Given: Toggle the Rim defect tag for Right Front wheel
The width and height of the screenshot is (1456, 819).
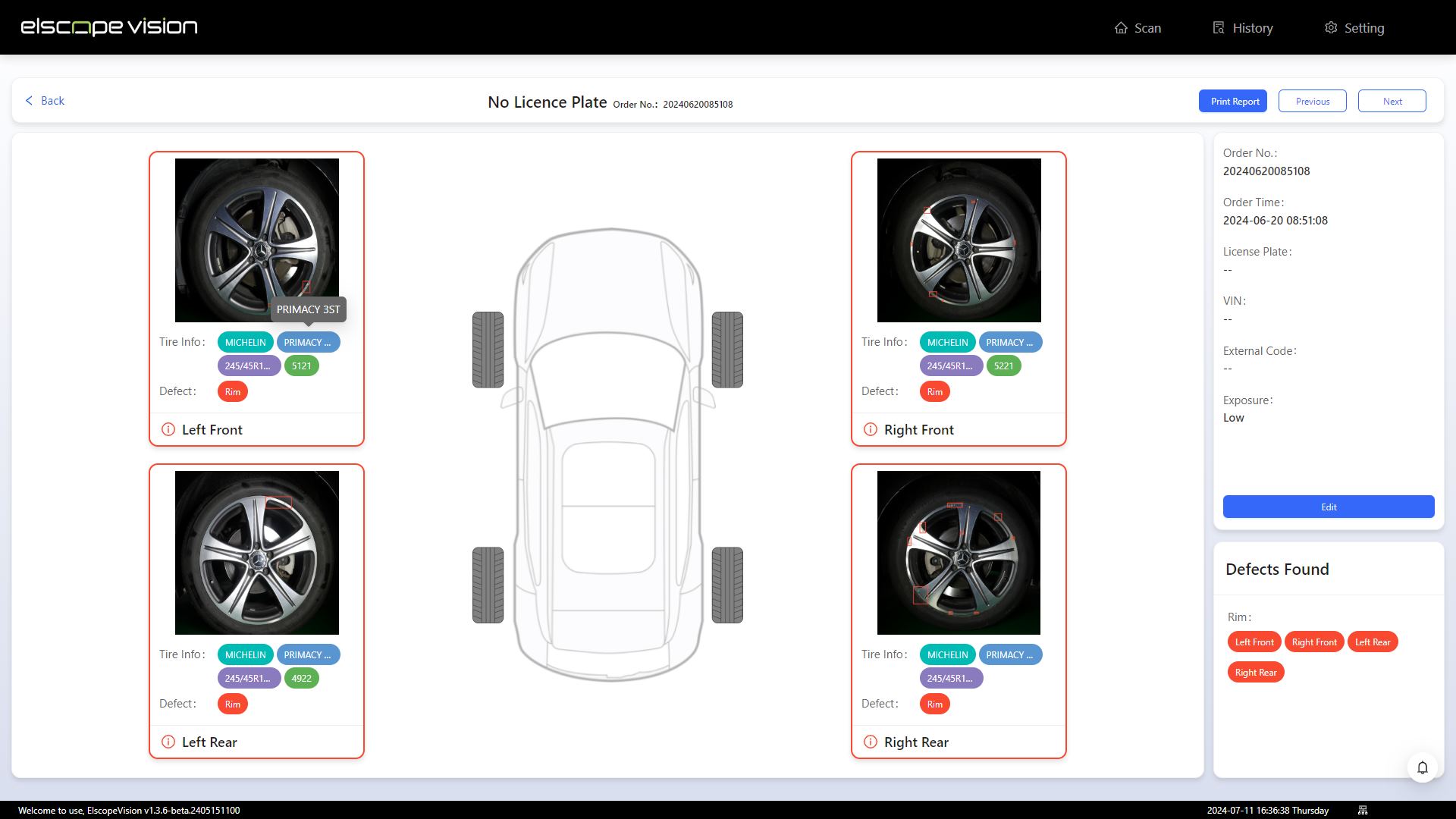Looking at the screenshot, I should [934, 391].
